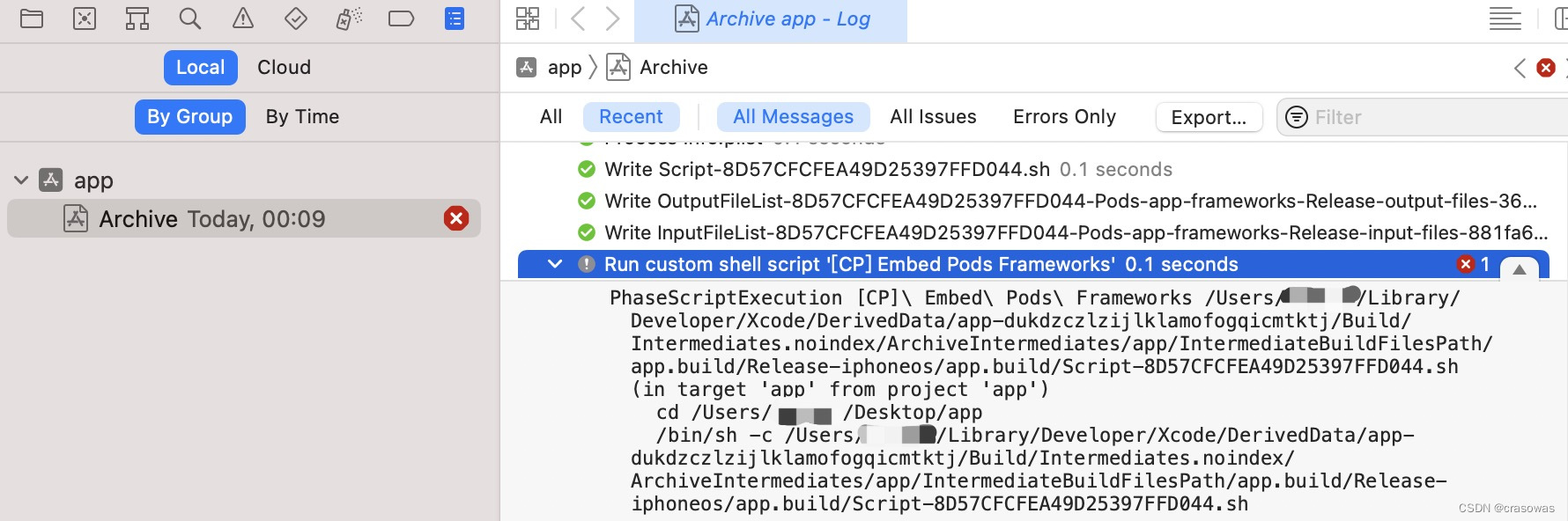Sort reports By Time
1568x521 pixels.
click(302, 117)
